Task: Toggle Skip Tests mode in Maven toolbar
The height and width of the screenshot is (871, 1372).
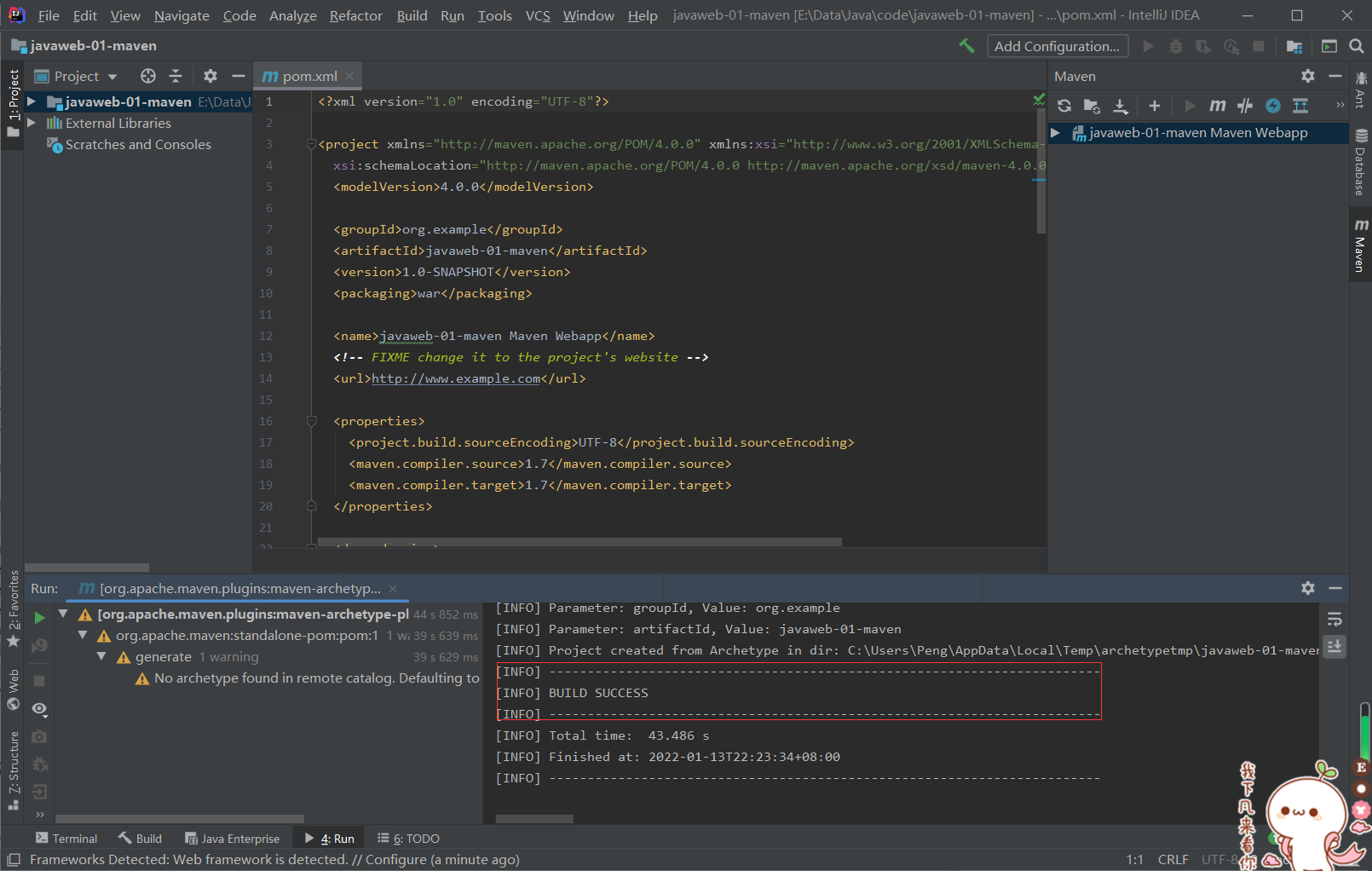Action: pos(1273,106)
